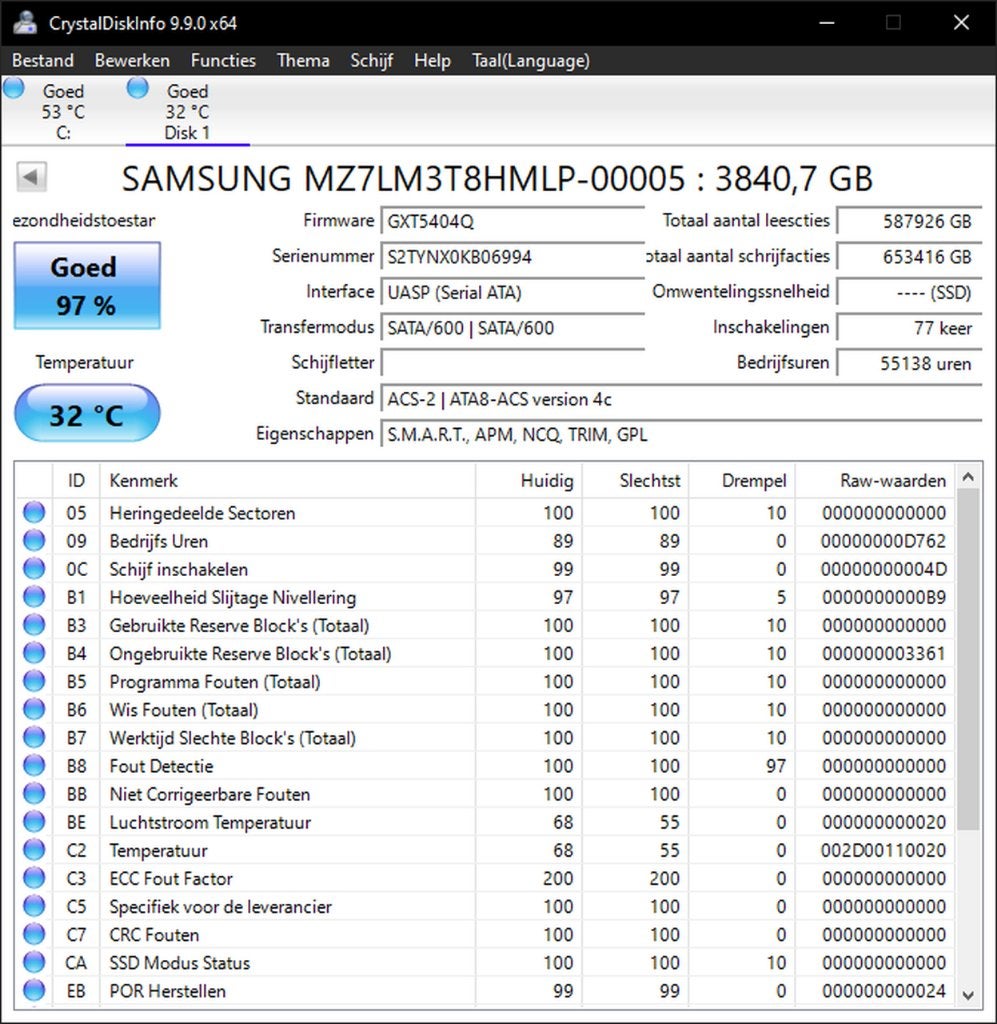Viewport: 997px width, 1024px height.
Task: Open the Functies menu
Action: pos(223,60)
